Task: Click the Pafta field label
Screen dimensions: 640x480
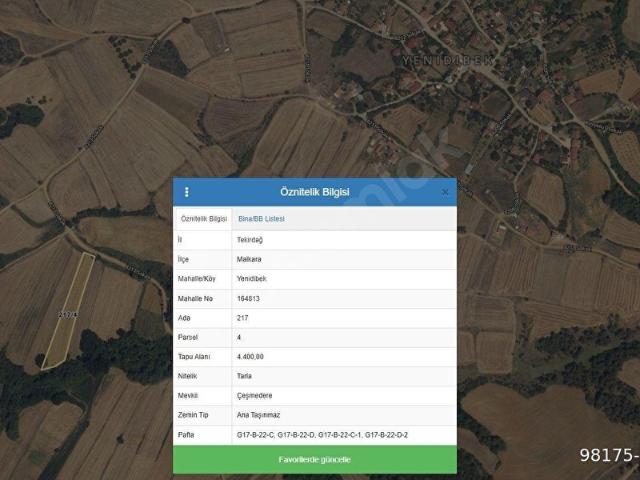Action: 186,435
